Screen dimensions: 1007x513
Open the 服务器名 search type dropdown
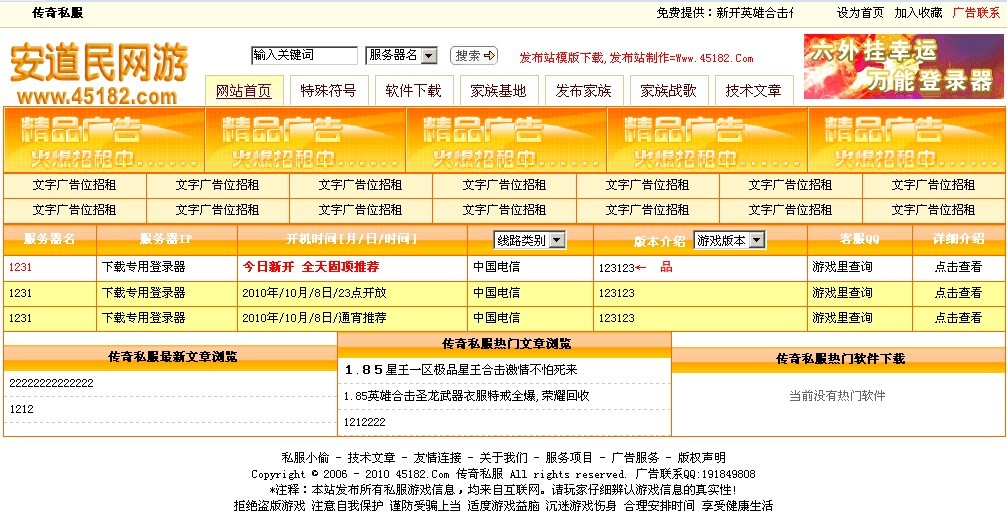tap(402, 56)
